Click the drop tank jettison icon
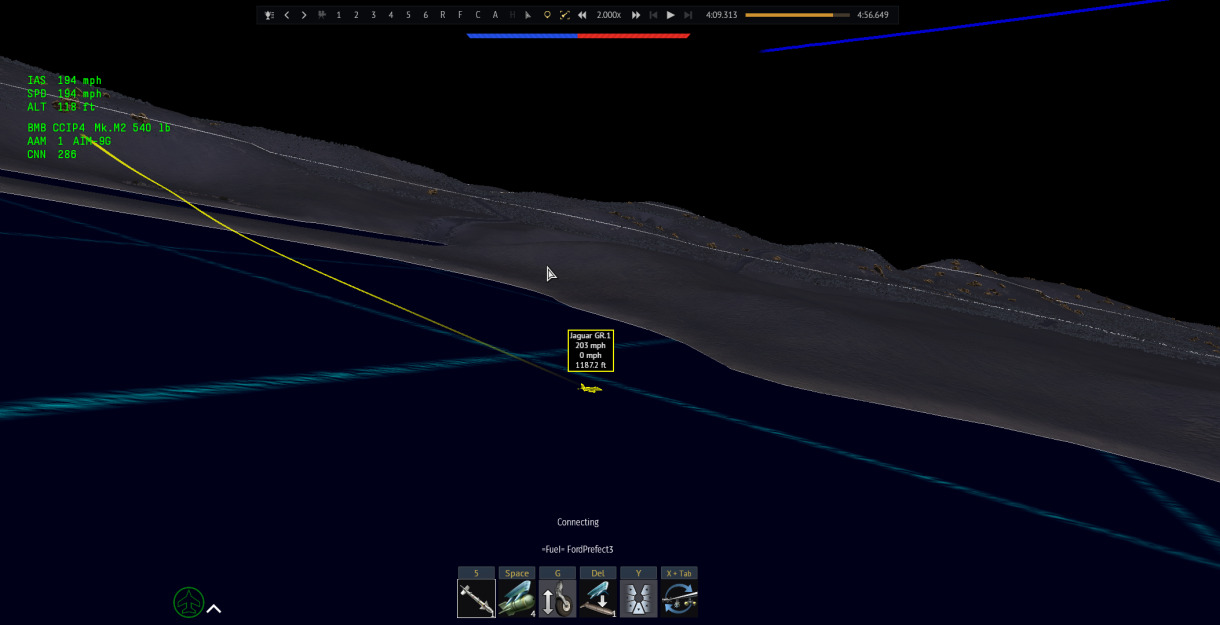1220x625 pixels. 598,599
